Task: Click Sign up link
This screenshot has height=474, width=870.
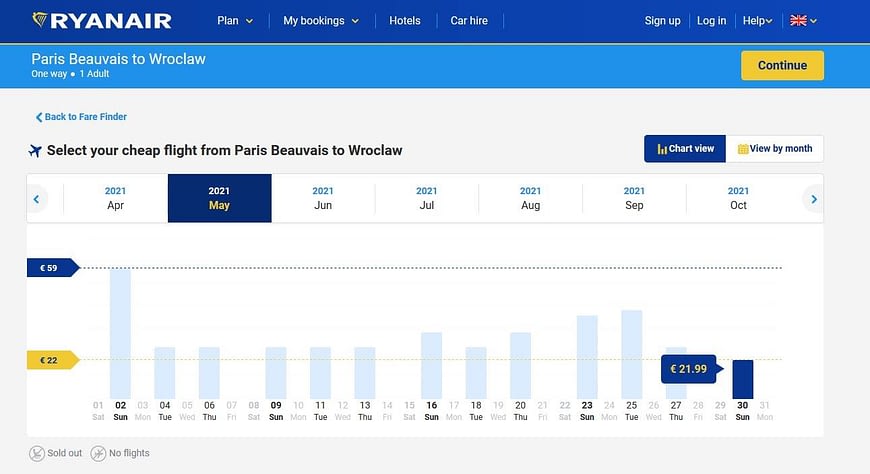Action: 662,21
